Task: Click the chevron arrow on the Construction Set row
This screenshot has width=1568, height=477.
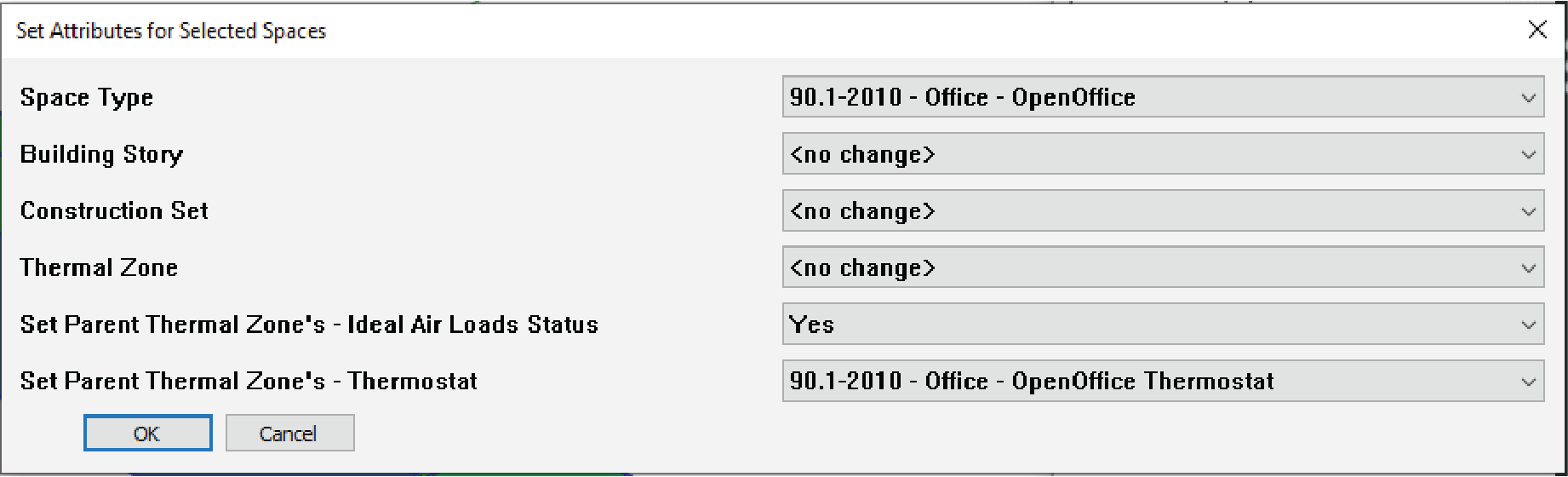Action: click(1528, 212)
